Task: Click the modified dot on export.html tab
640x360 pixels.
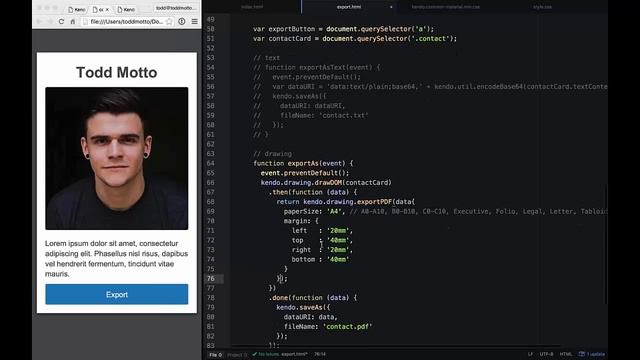Action: (391, 7)
